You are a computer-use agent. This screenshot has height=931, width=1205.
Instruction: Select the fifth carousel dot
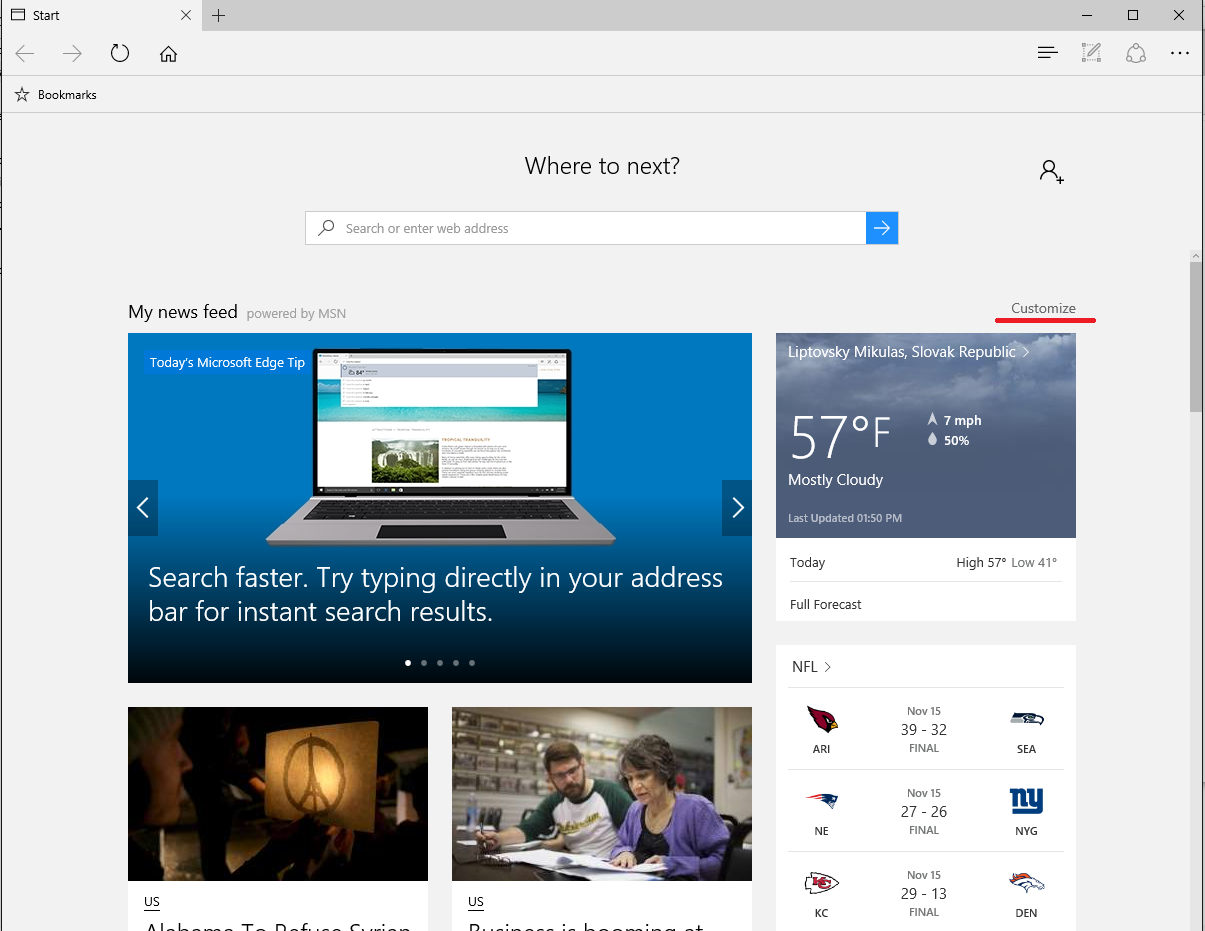pos(472,662)
